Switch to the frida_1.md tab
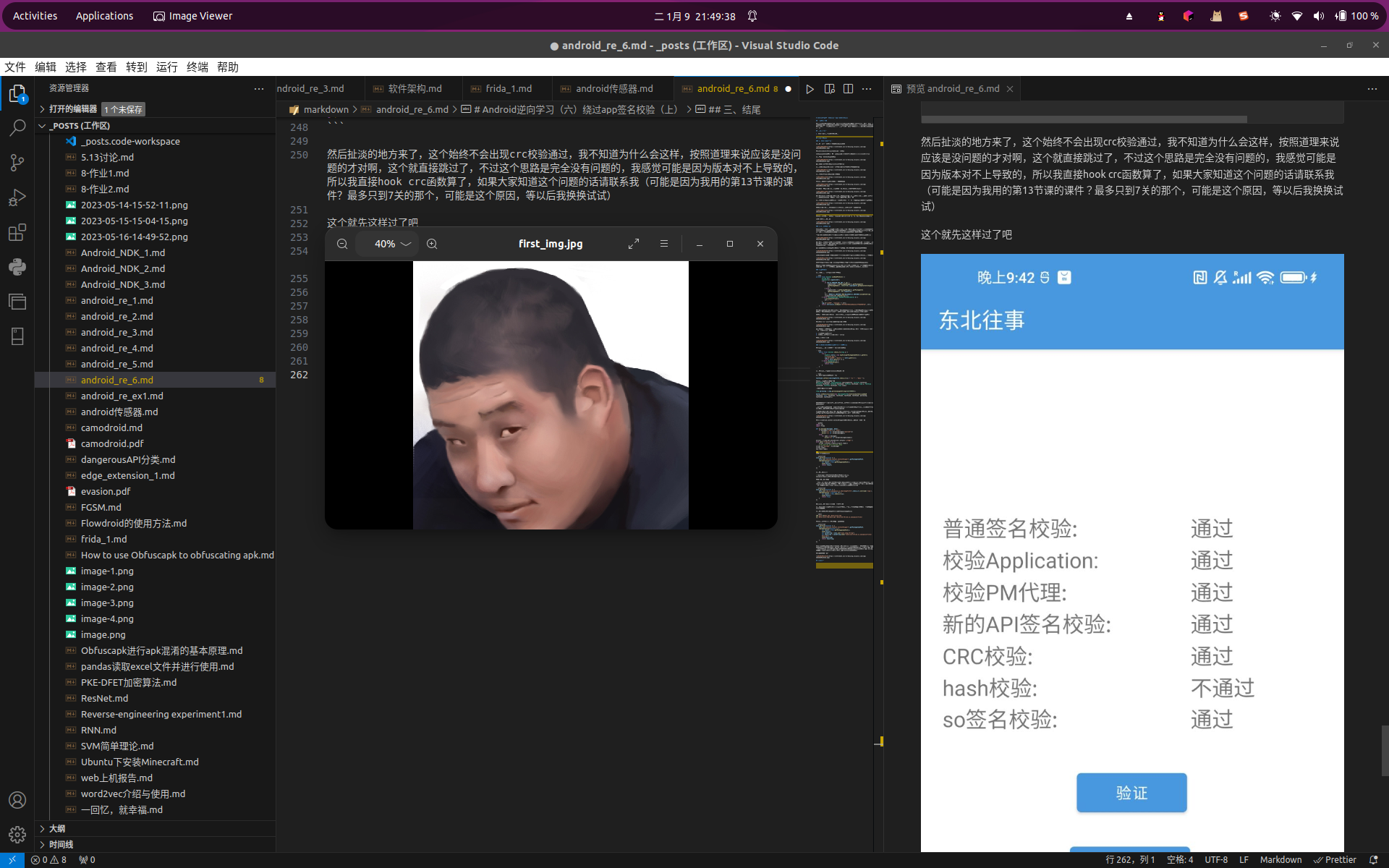This screenshot has width=1389, height=868. click(x=509, y=89)
